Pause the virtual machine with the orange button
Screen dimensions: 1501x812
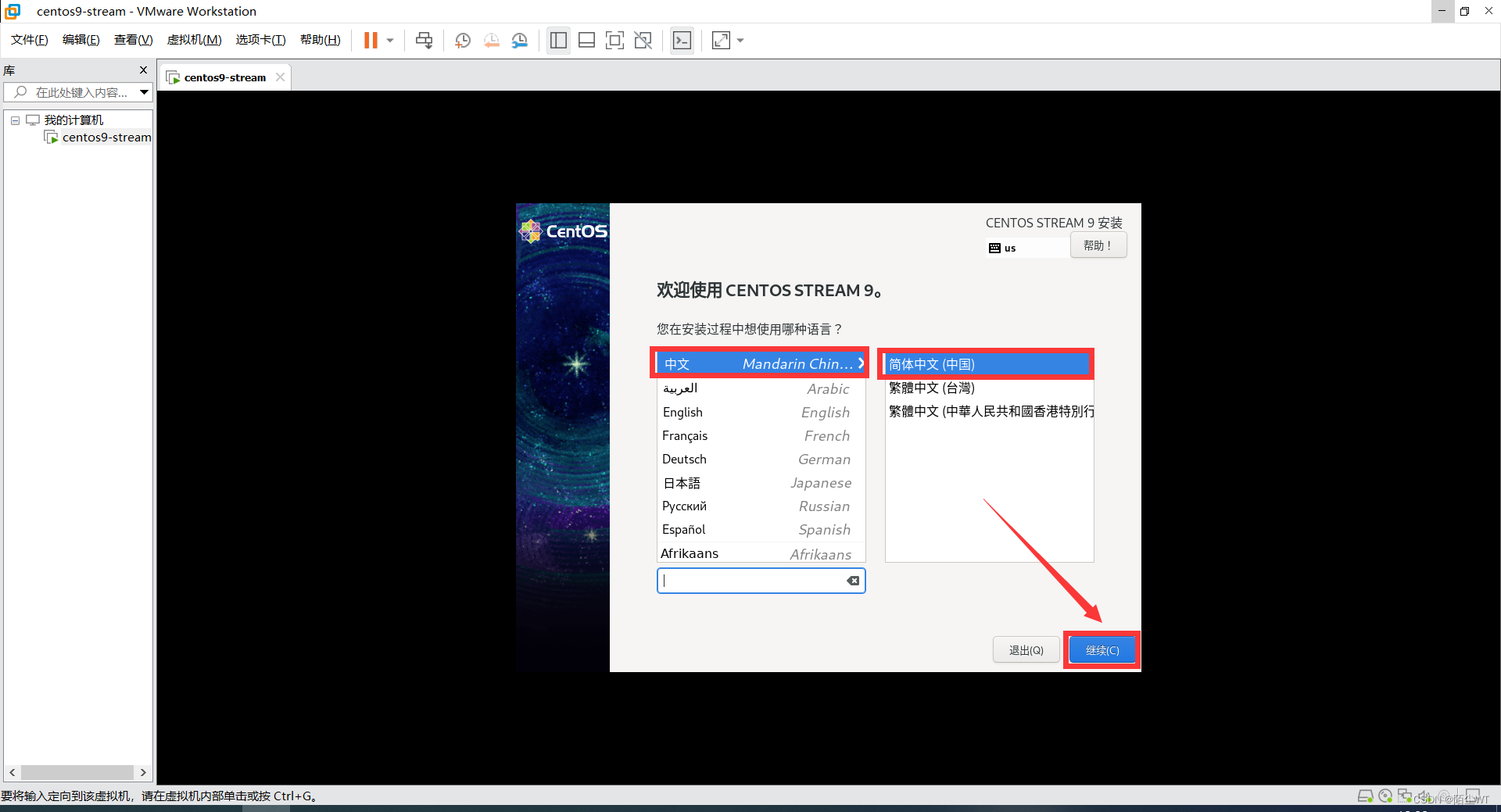pos(371,41)
